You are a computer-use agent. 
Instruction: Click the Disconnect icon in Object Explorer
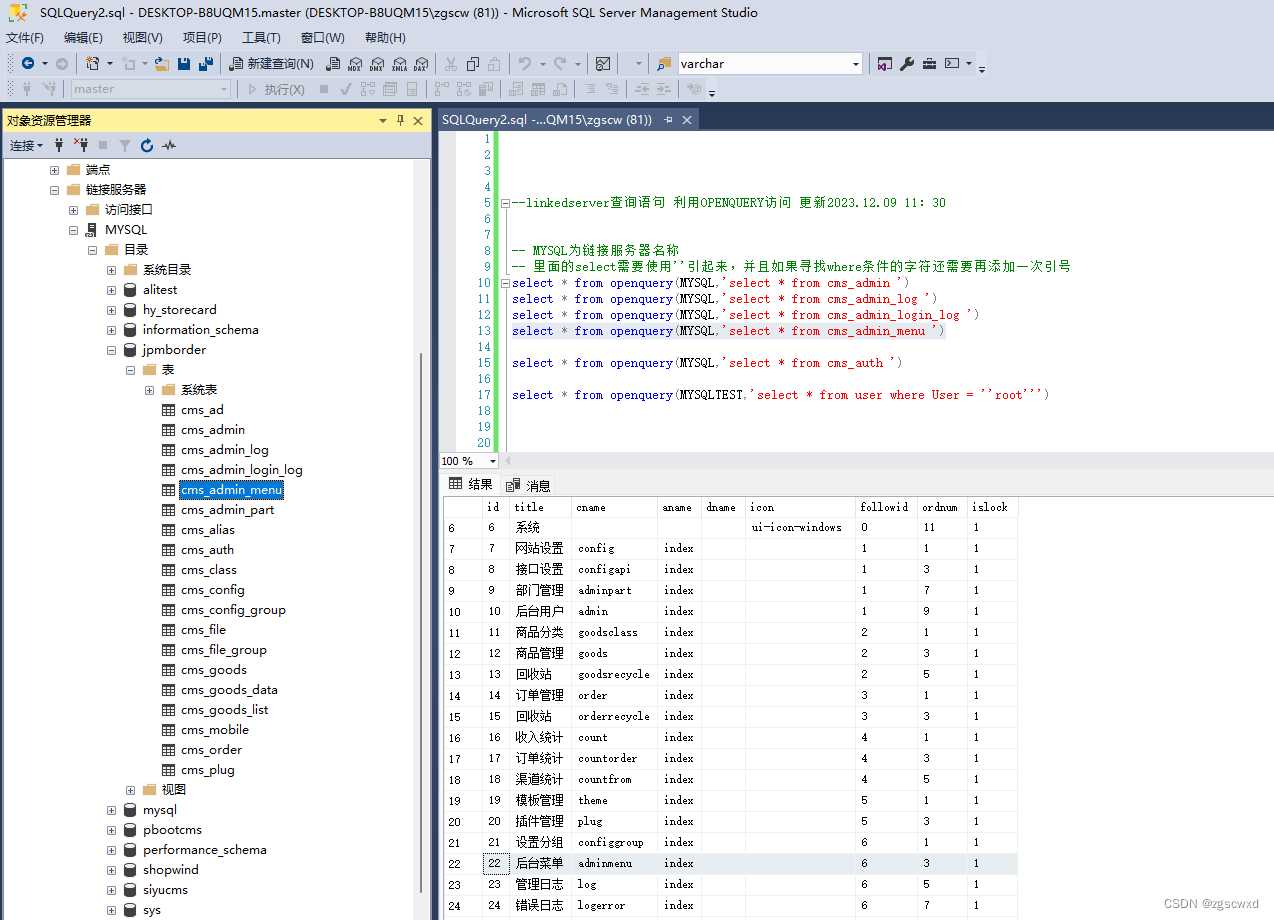[82, 145]
